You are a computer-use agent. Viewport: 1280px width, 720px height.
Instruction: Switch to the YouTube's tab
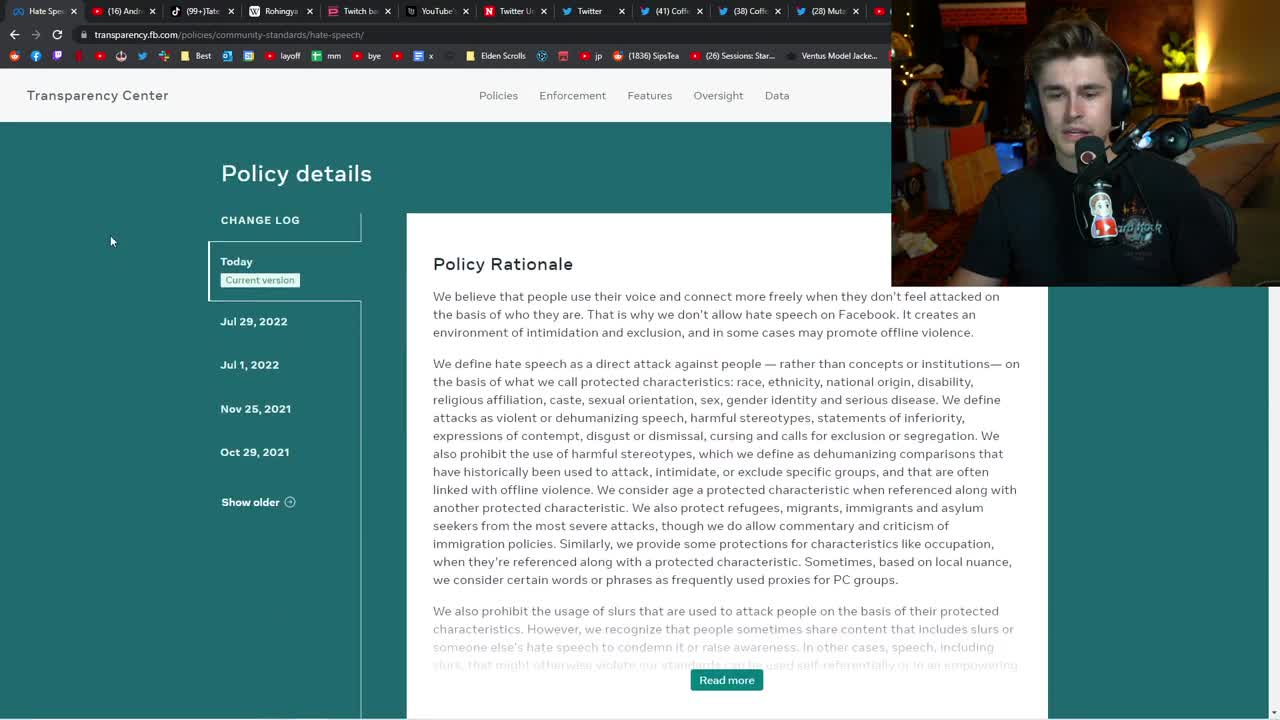point(436,11)
